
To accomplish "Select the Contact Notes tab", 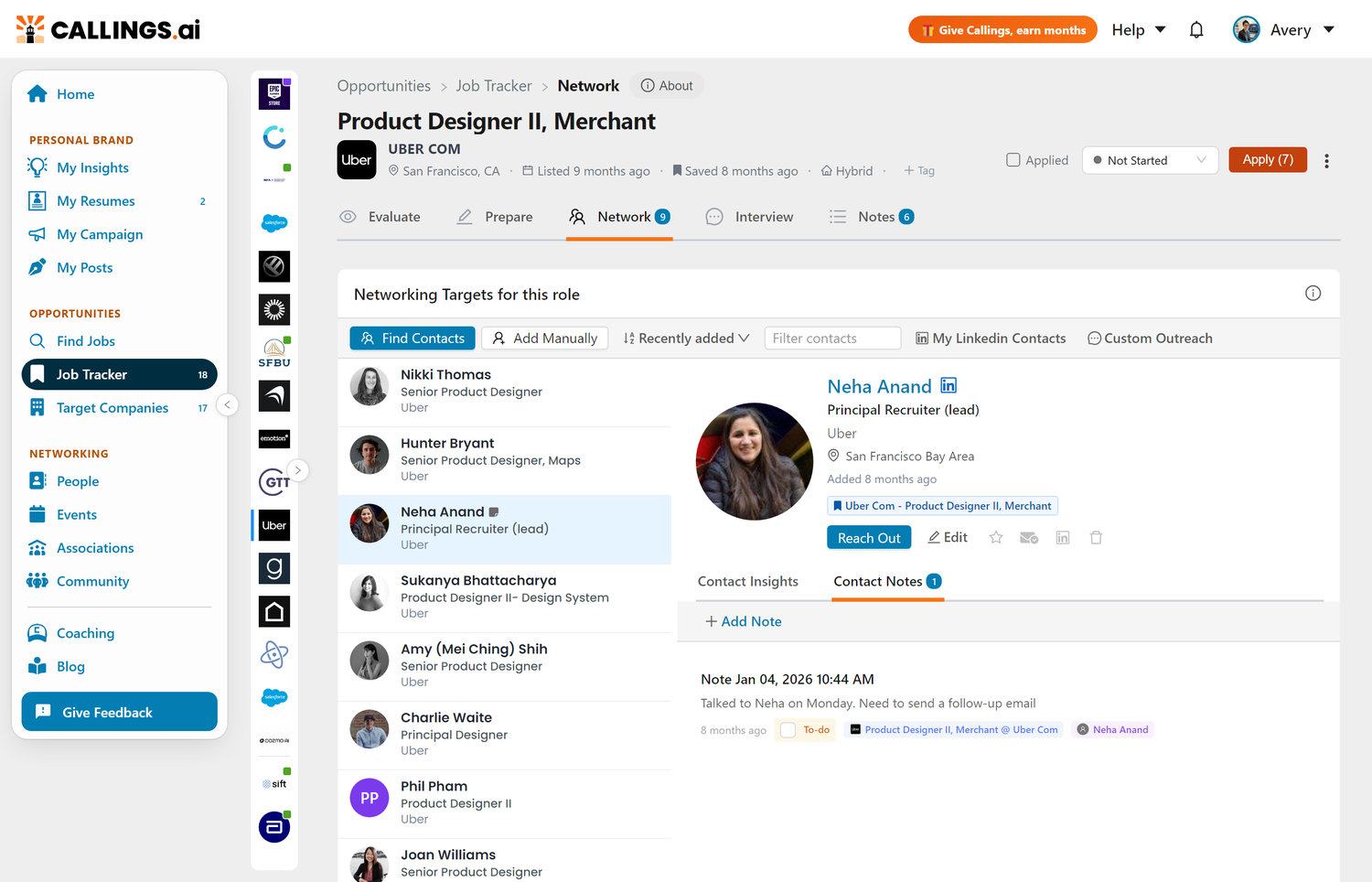I will point(887,582).
